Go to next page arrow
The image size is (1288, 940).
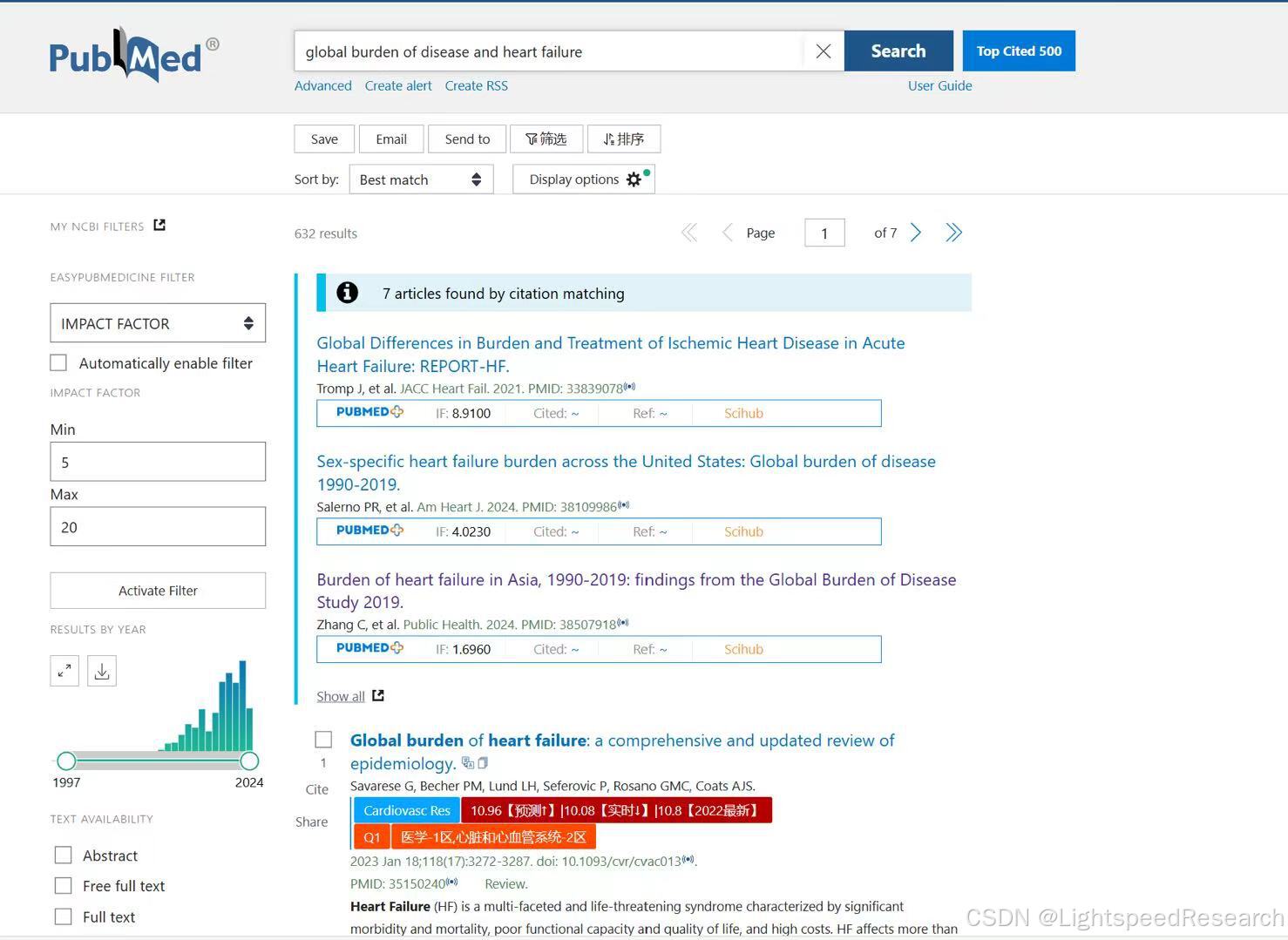[916, 233]
